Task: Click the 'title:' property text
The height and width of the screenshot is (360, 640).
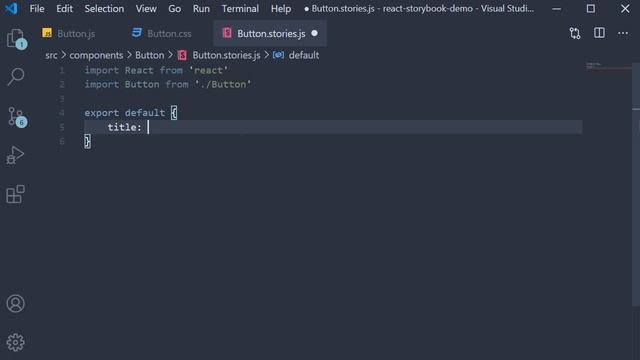Action: click(x=124, y=127)
